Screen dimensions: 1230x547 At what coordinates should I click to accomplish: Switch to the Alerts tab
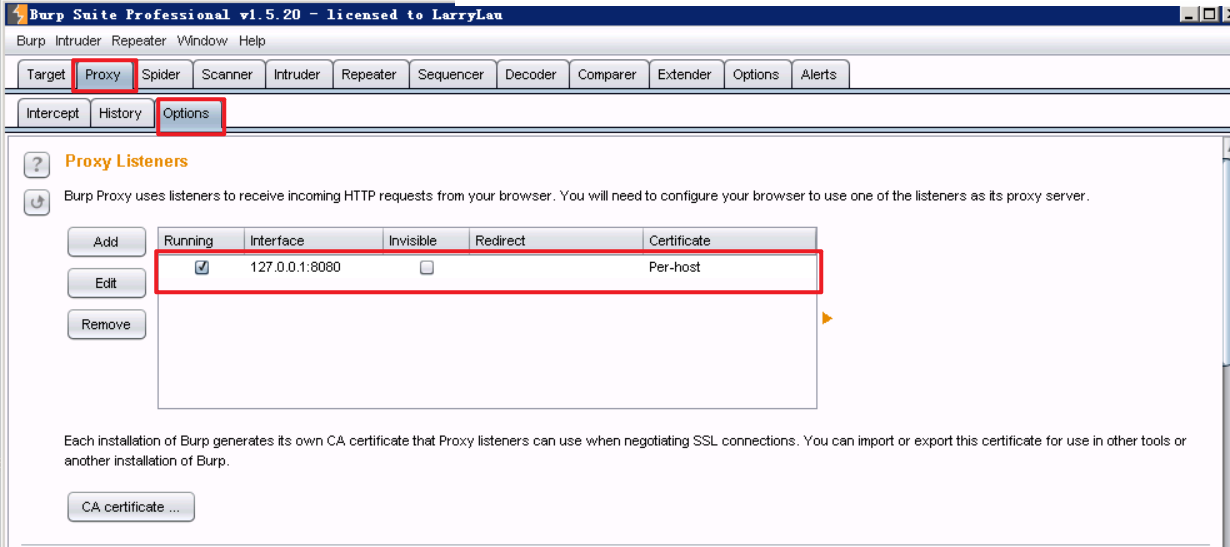[x=819, y=75]
